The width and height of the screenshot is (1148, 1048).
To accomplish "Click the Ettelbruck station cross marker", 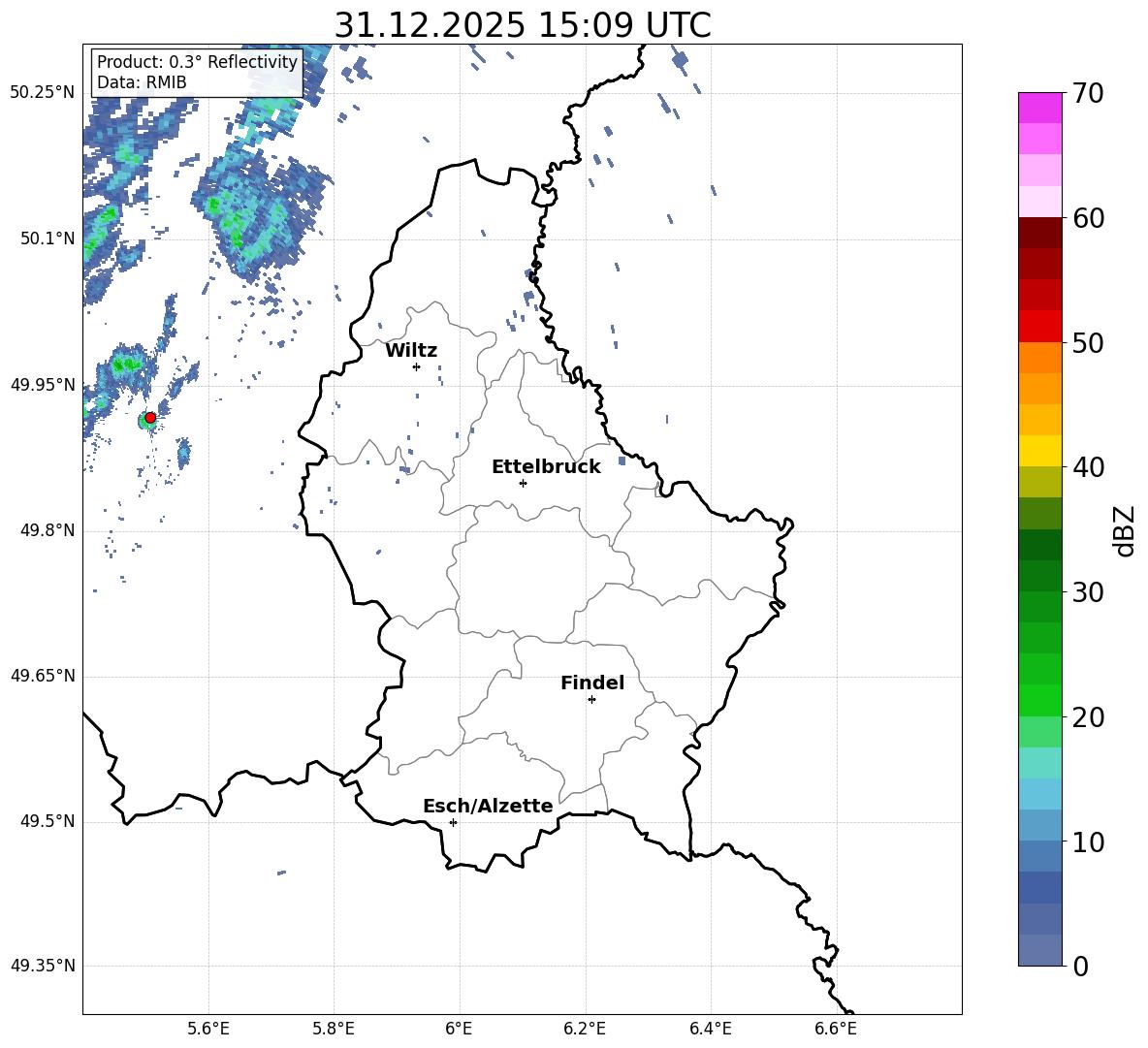I will click(523, 483).
